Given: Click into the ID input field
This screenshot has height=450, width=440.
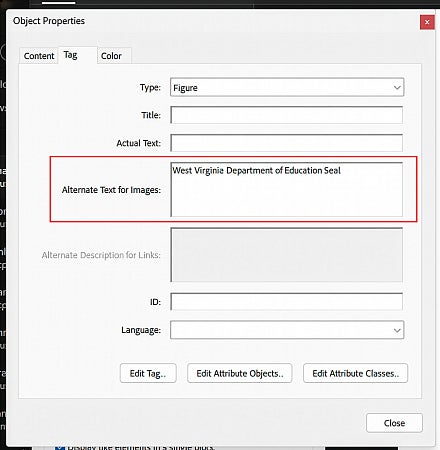Looking at the screenshot, I should [x=287, y=302].
